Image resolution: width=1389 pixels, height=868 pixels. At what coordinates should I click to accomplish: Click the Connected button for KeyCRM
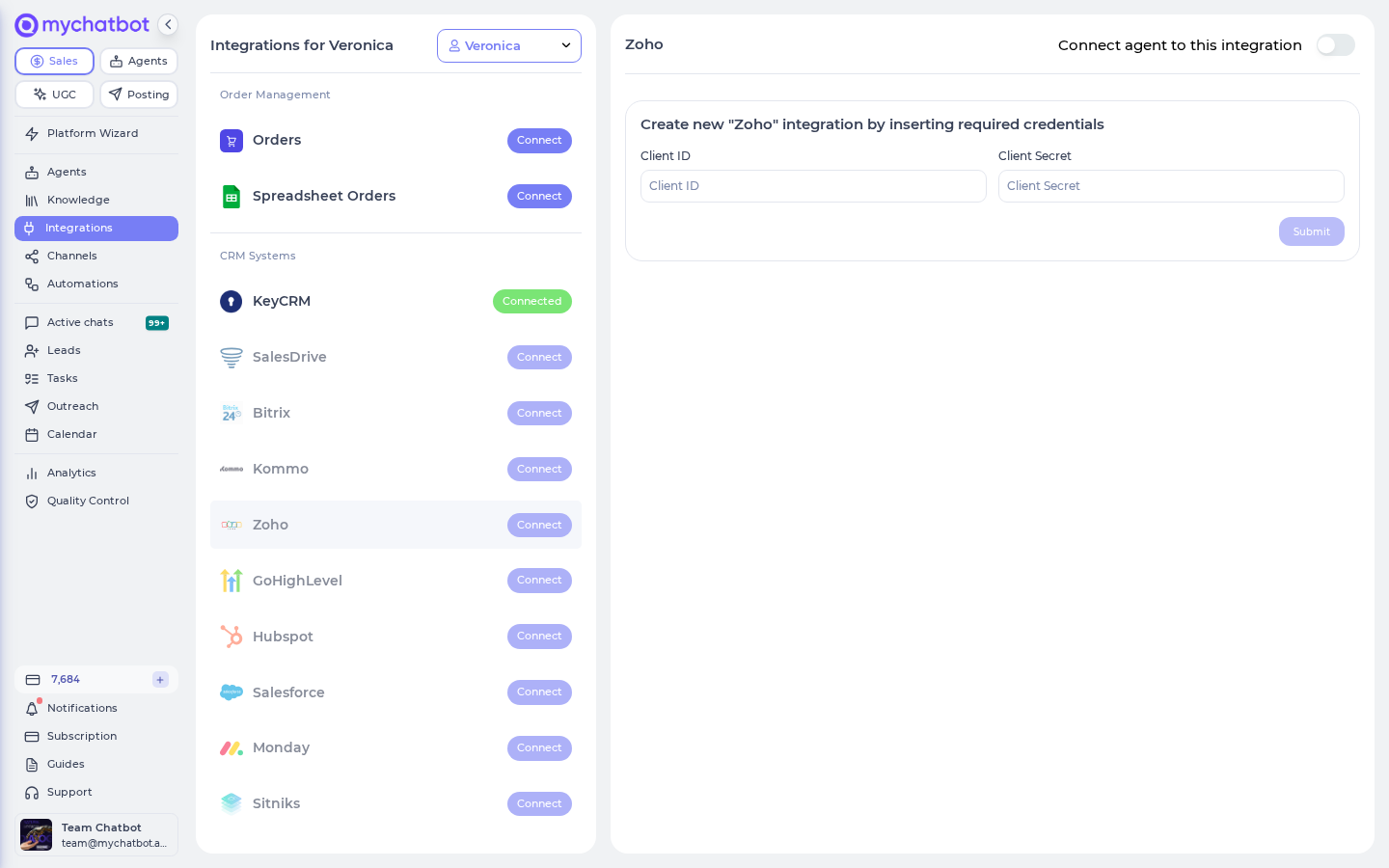tap(532, 302)
